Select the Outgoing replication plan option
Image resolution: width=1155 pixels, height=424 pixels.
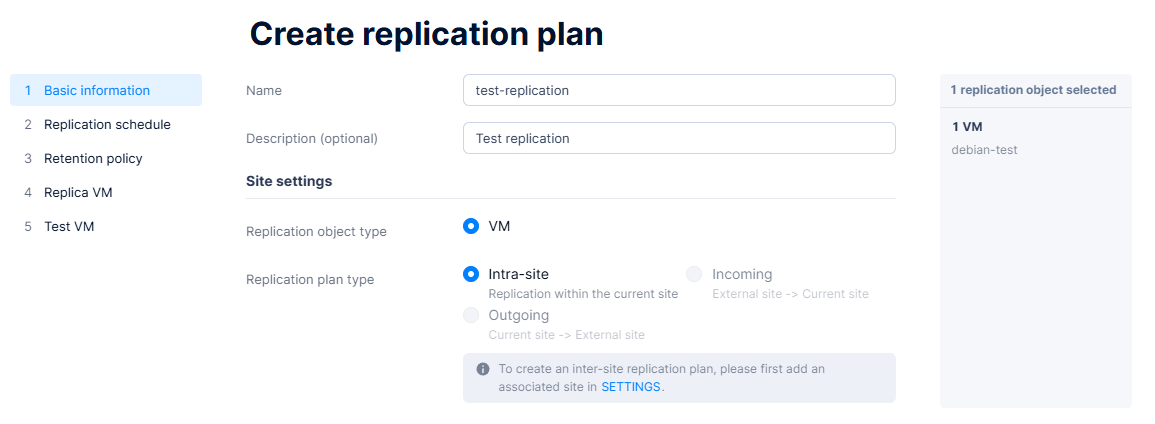pyautogui.click(x=471, y=315)
